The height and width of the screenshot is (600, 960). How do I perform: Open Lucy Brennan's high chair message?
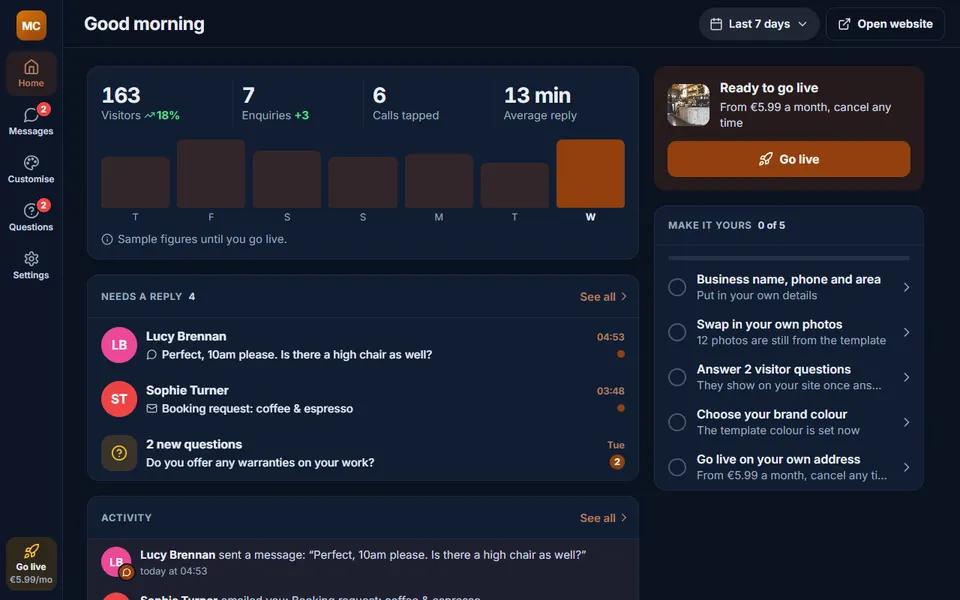coord(363,345)
